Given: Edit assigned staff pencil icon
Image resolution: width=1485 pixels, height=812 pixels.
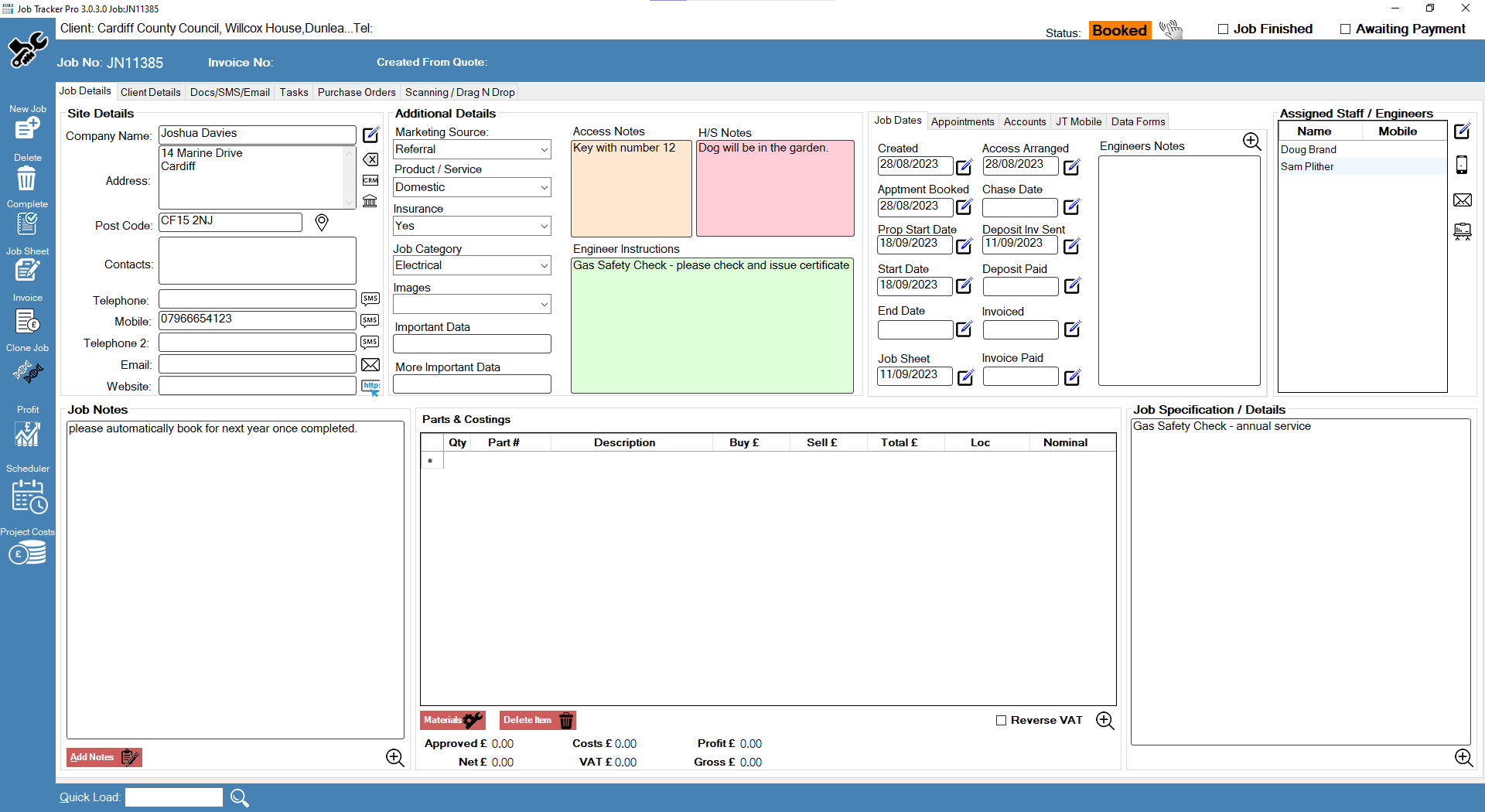Looking at the screenshot, I should click(x=1462, y=131).
